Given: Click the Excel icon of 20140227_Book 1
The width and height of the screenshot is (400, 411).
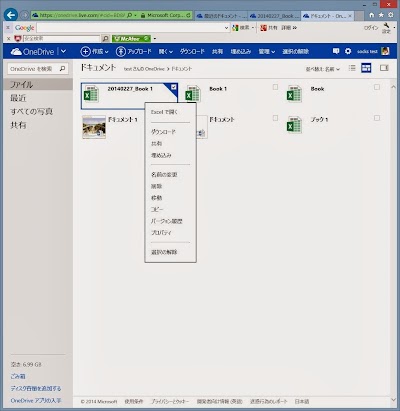Looking at the screenshot, I should tap(91, 94).
